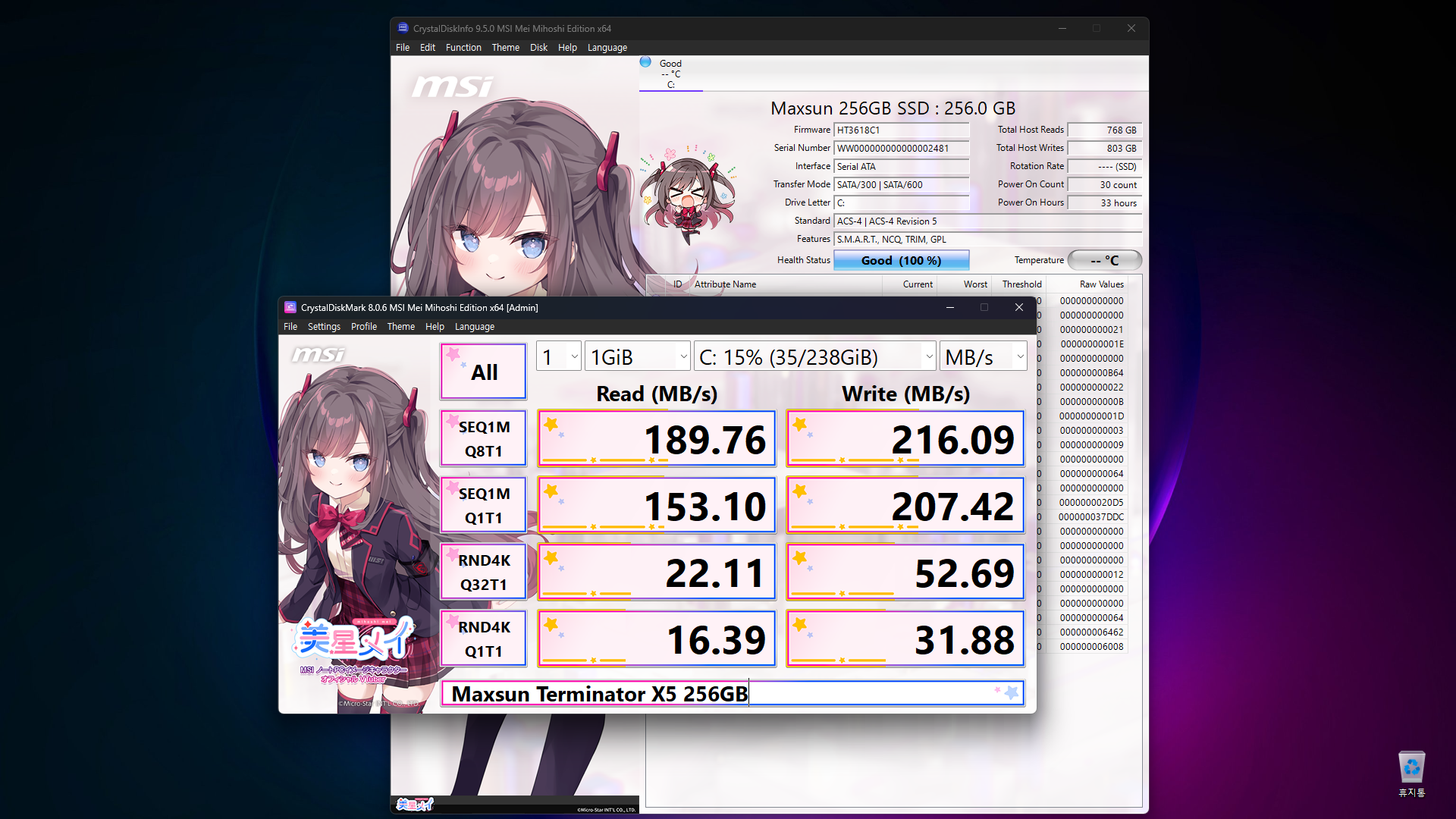Open CrystalDiskInfo Theme menu

pos(506,48)
